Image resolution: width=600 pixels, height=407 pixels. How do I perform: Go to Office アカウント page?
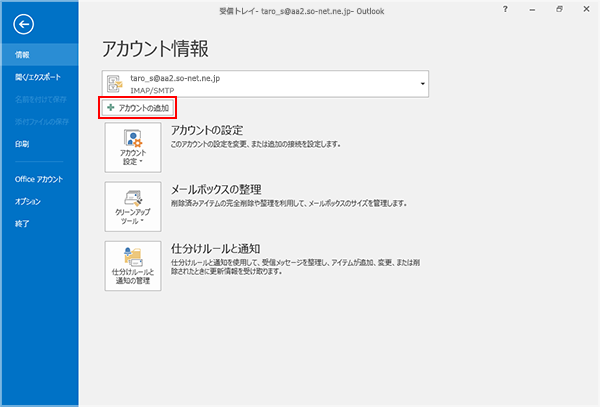38,179
